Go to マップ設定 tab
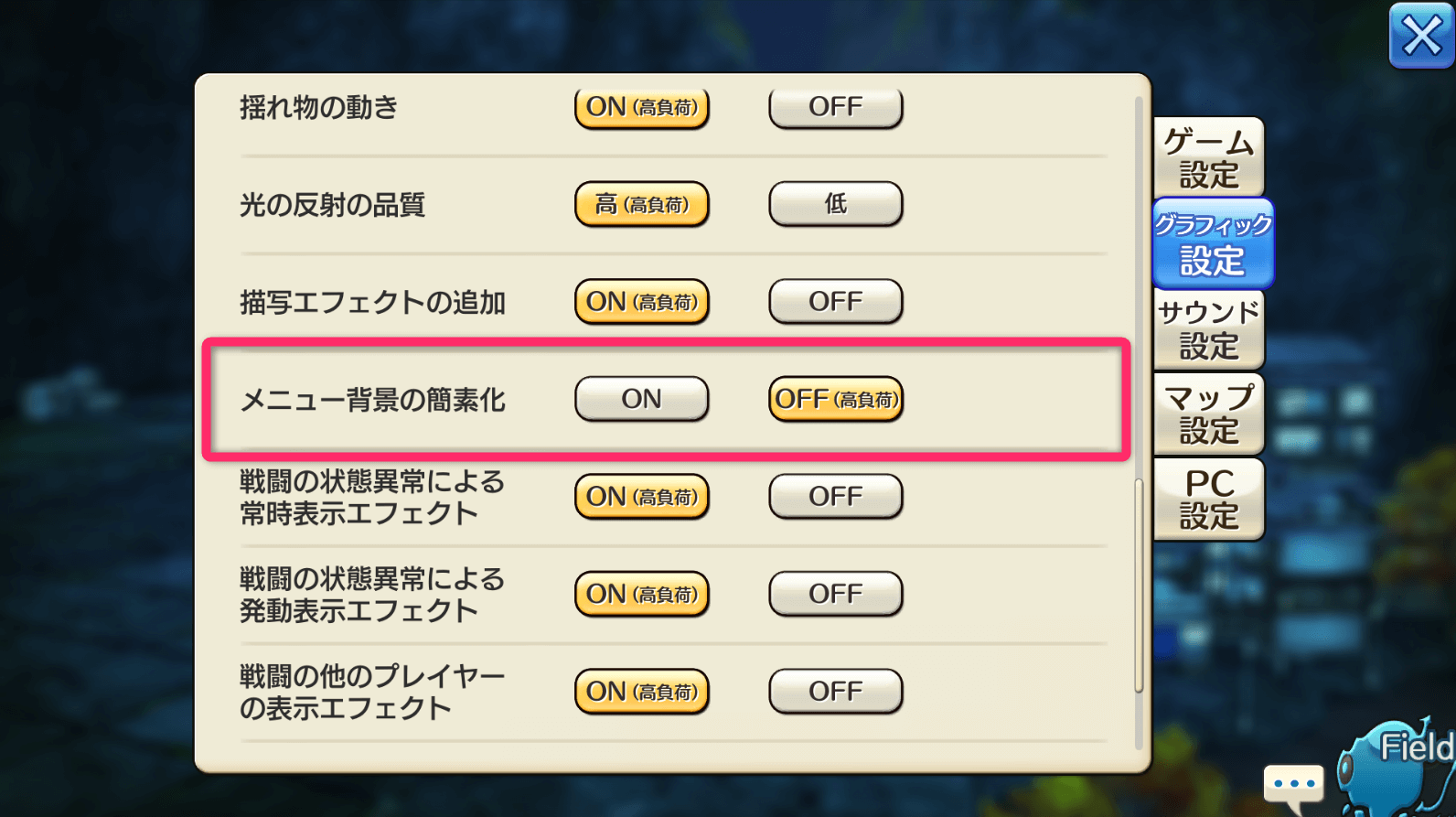This screenshot has width=1456, height=817. (1208, 414)
